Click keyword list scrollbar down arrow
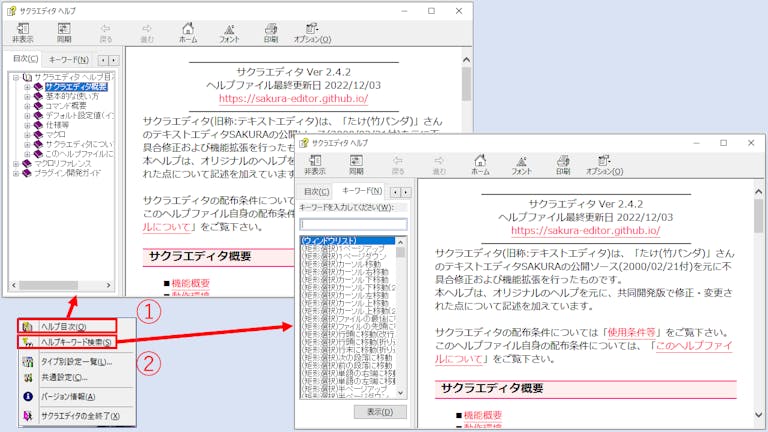Viewport: 768px width, 432px height. click(401, 393)
